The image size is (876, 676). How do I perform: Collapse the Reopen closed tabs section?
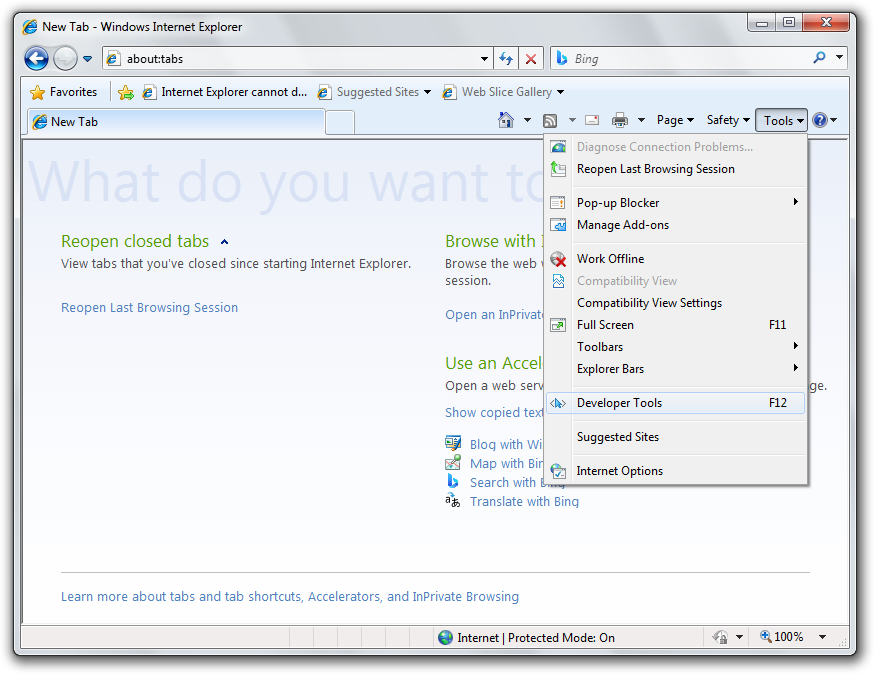[x=225, y=242]
